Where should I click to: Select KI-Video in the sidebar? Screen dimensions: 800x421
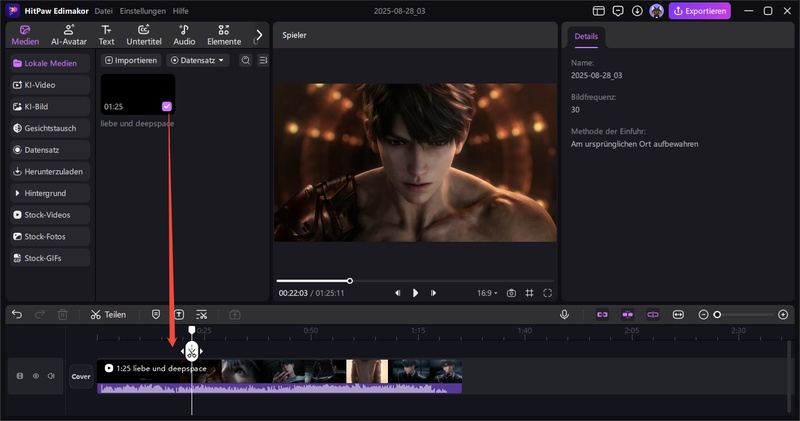50,85
